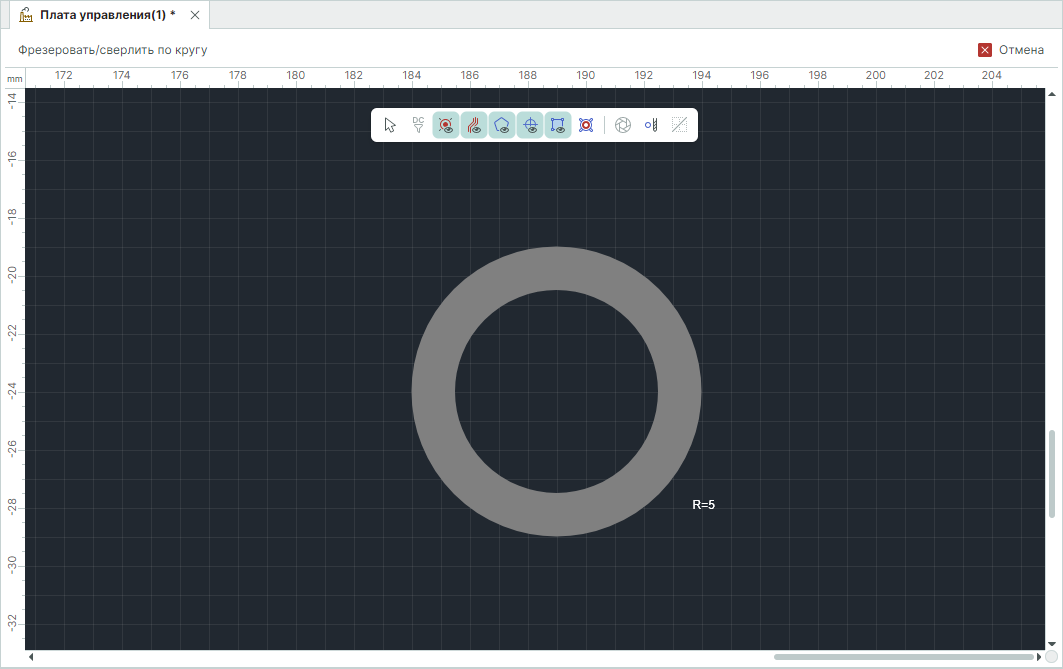Toggle visibility of rectangle outline objects
The width and height of the screenshot is (1063, 669).
click(558, 125)
